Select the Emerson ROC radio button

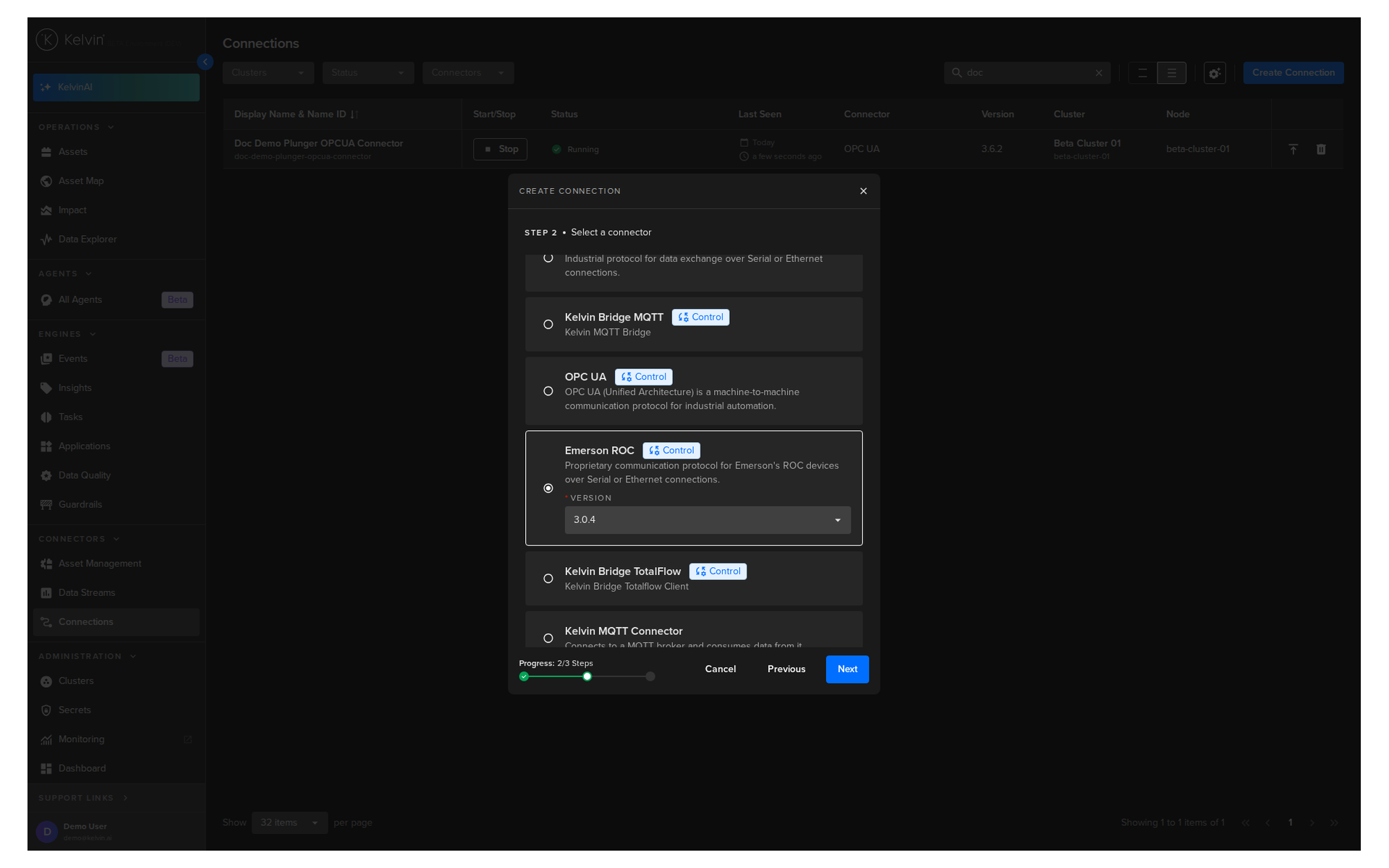click(x=548, y=488)
